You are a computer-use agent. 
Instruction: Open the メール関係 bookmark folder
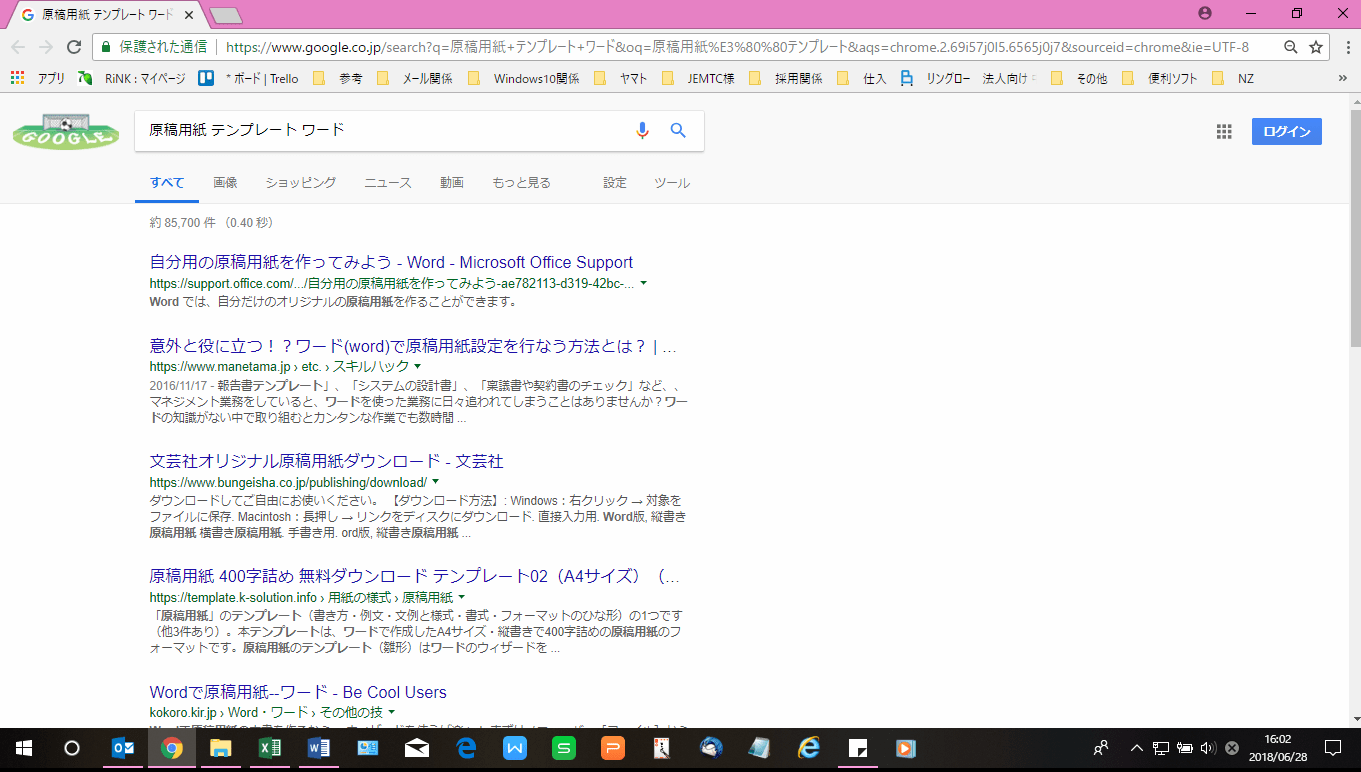pos(416,78)
